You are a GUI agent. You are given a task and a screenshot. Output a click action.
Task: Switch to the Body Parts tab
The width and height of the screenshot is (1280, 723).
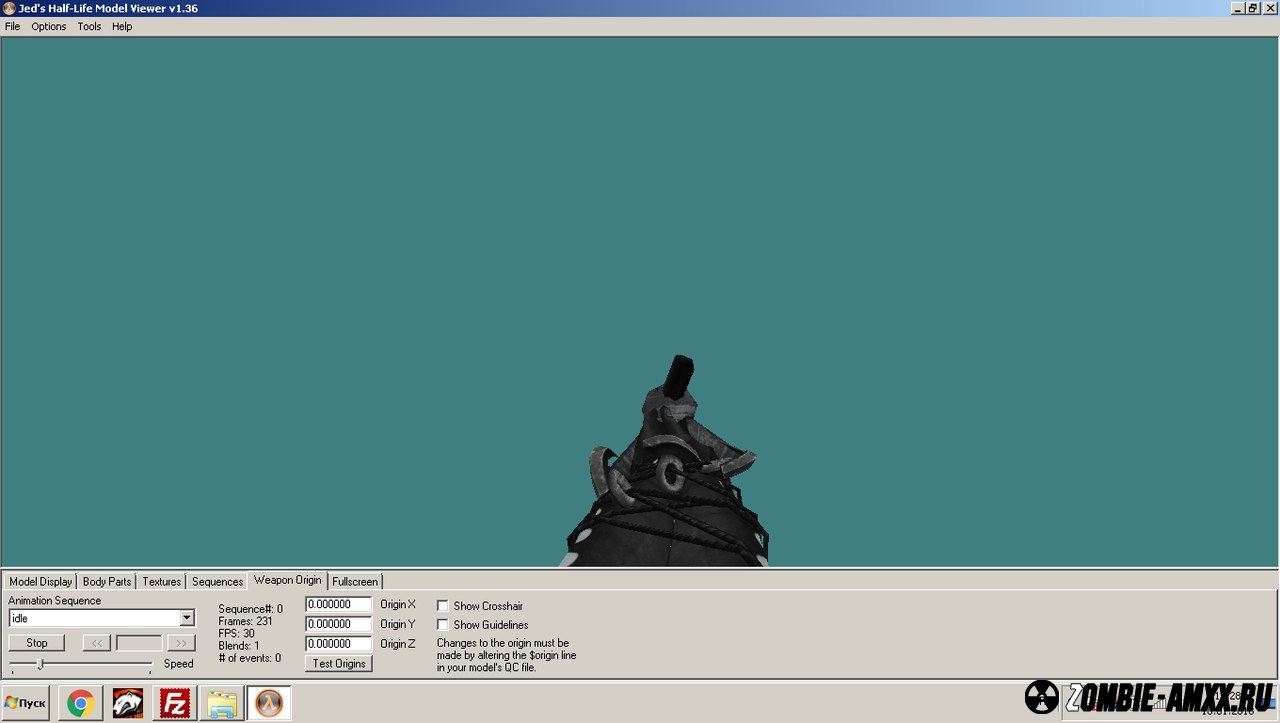pyautogui.click(x=107, y=581)
